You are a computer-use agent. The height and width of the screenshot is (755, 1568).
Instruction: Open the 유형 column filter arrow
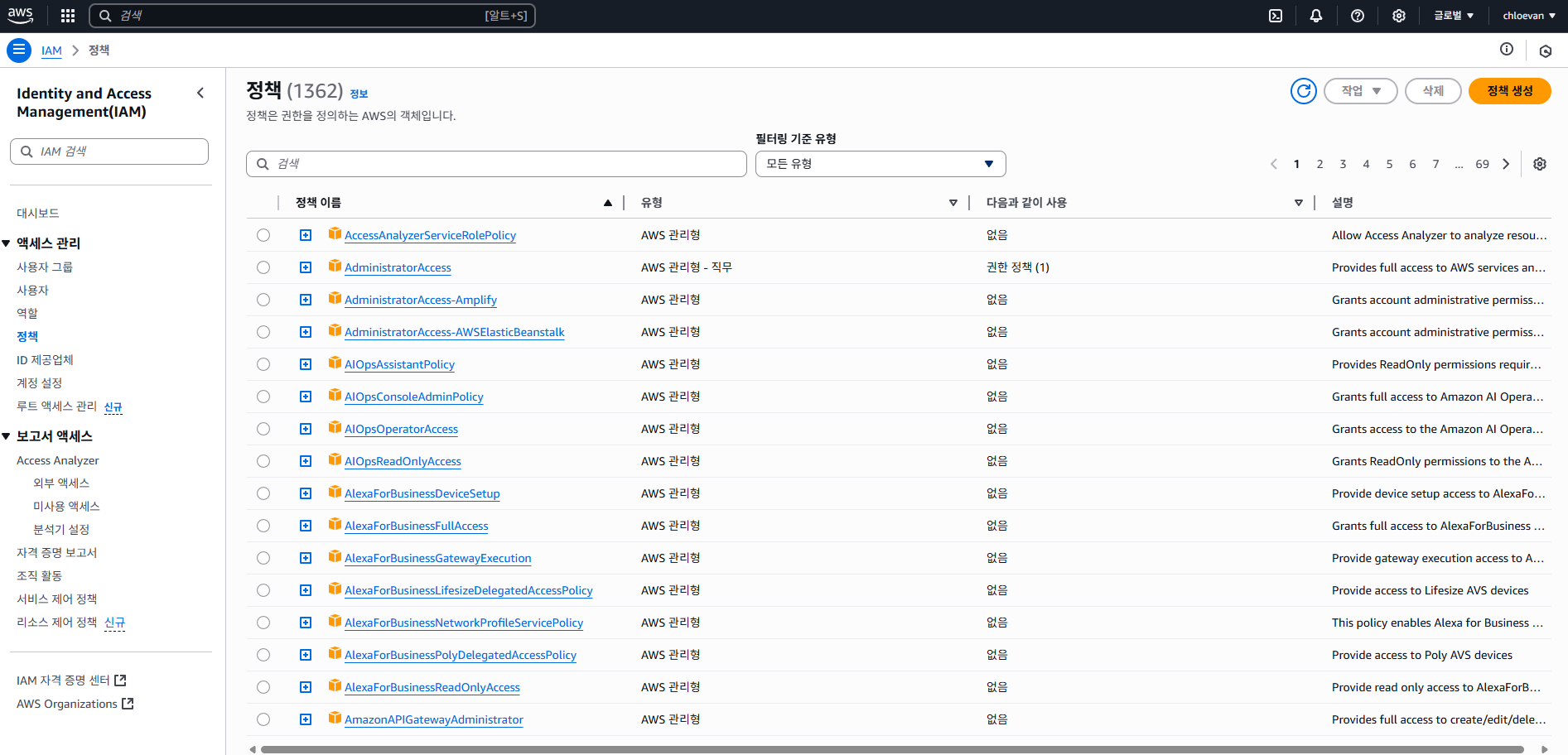953,203
